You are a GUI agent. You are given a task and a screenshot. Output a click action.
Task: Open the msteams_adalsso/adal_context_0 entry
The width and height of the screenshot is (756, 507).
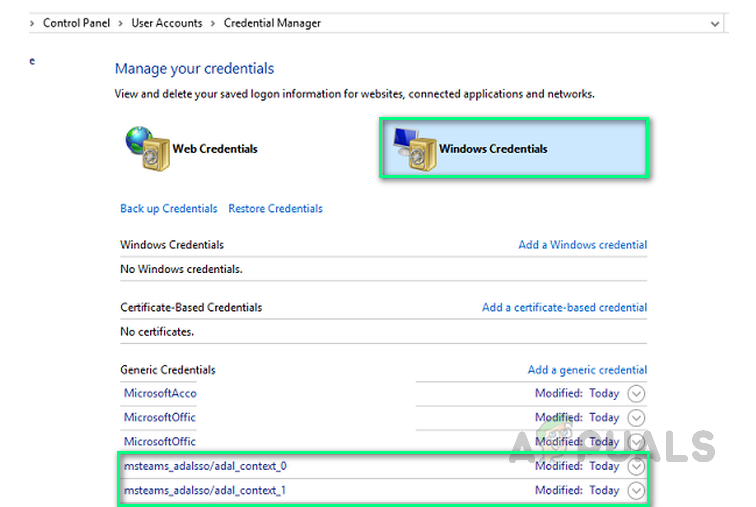pos(205,467)
